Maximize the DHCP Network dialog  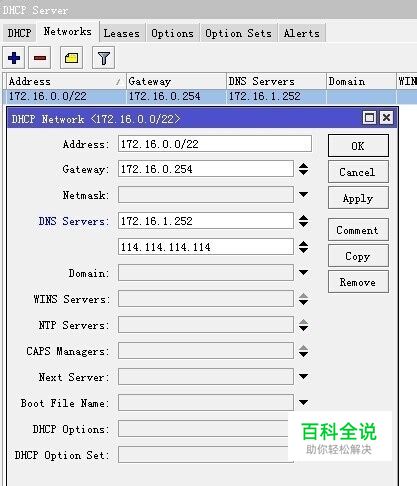[369, 118]
